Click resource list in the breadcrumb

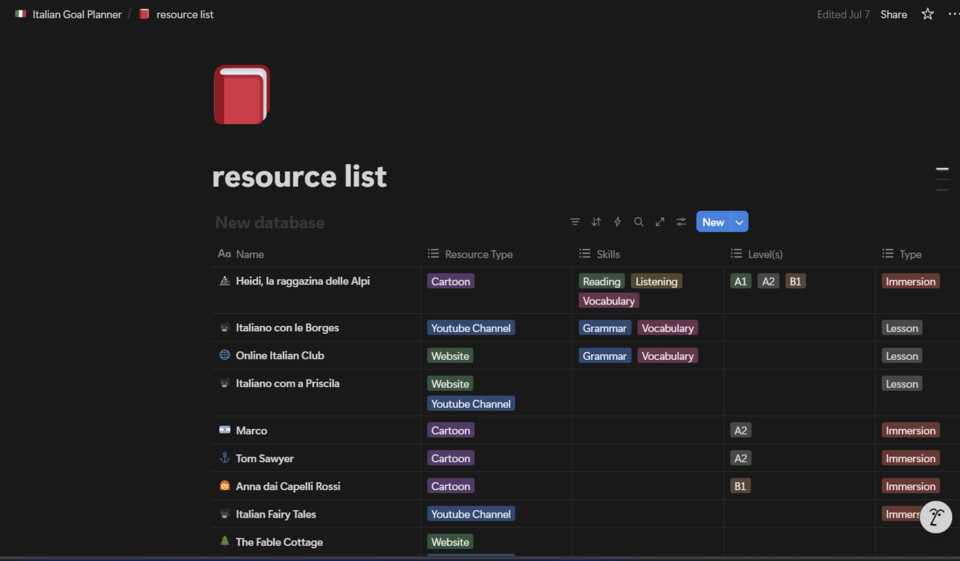click(184, 15)
